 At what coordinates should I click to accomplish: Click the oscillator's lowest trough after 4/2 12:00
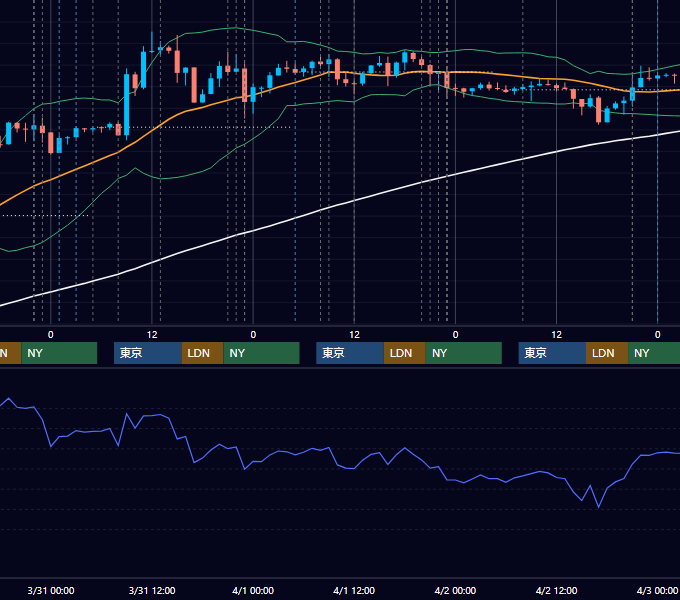[598, 506]
